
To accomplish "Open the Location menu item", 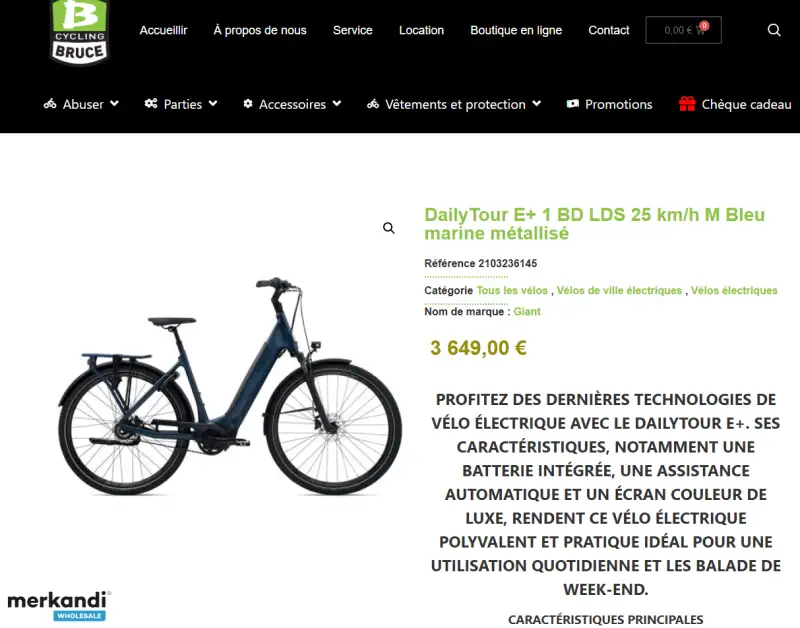I will click(421, 30).
